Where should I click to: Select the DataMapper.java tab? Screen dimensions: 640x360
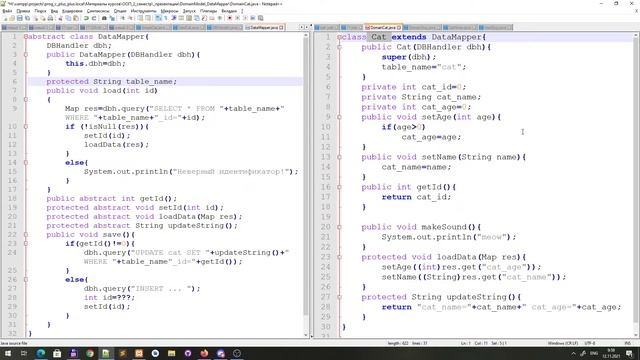pos(264,27)
